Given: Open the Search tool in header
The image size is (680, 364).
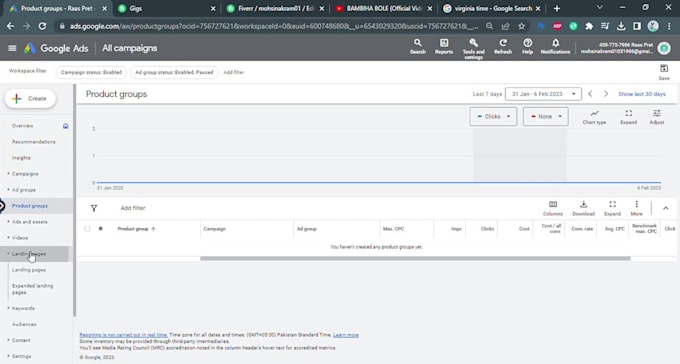Looking at the screenshot, I should (418, 46).
